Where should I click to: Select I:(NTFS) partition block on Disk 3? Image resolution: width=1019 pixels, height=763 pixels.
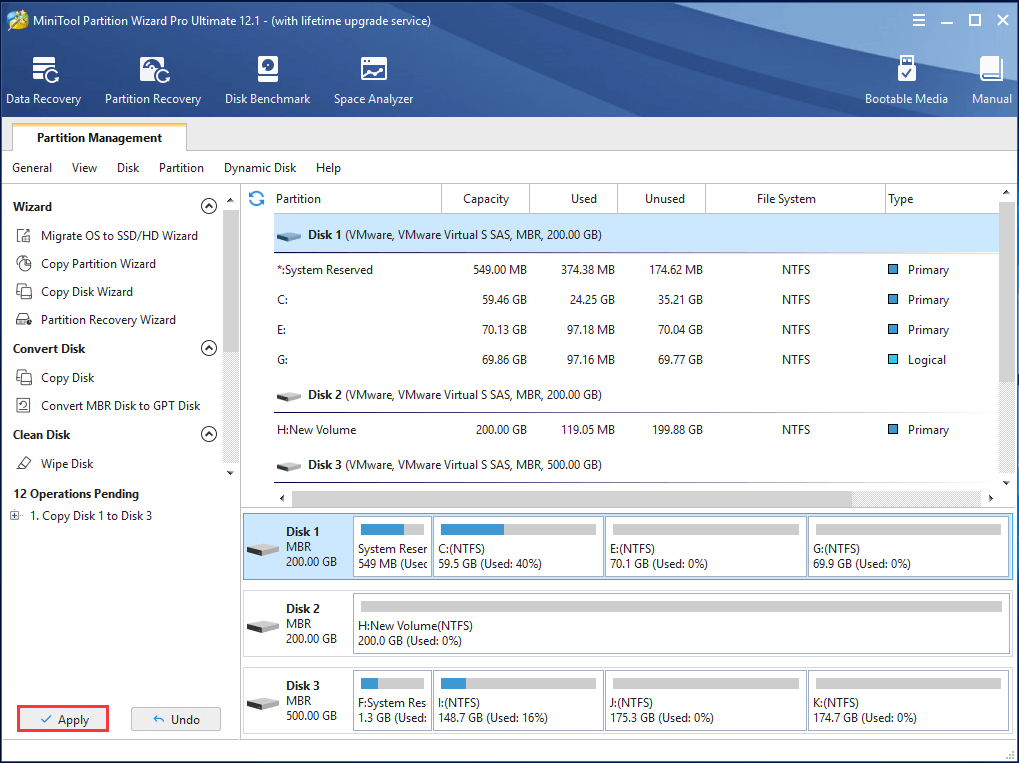(x=518, y=701)
